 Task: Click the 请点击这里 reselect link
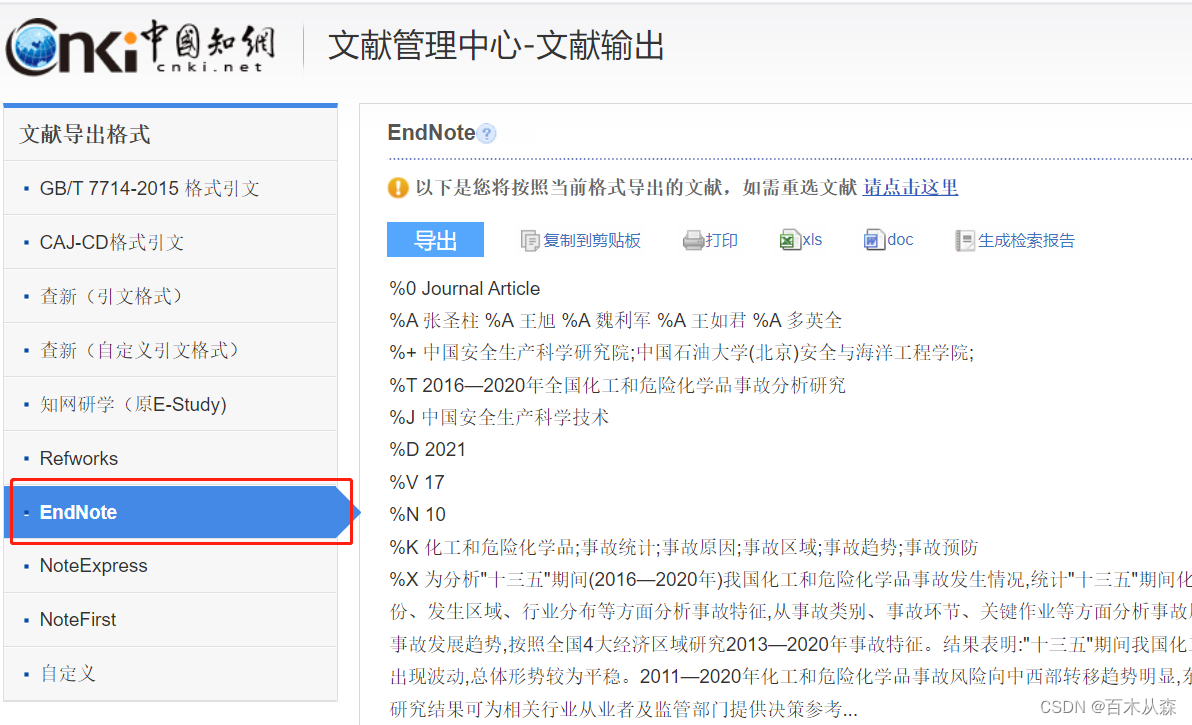[911, 187]
